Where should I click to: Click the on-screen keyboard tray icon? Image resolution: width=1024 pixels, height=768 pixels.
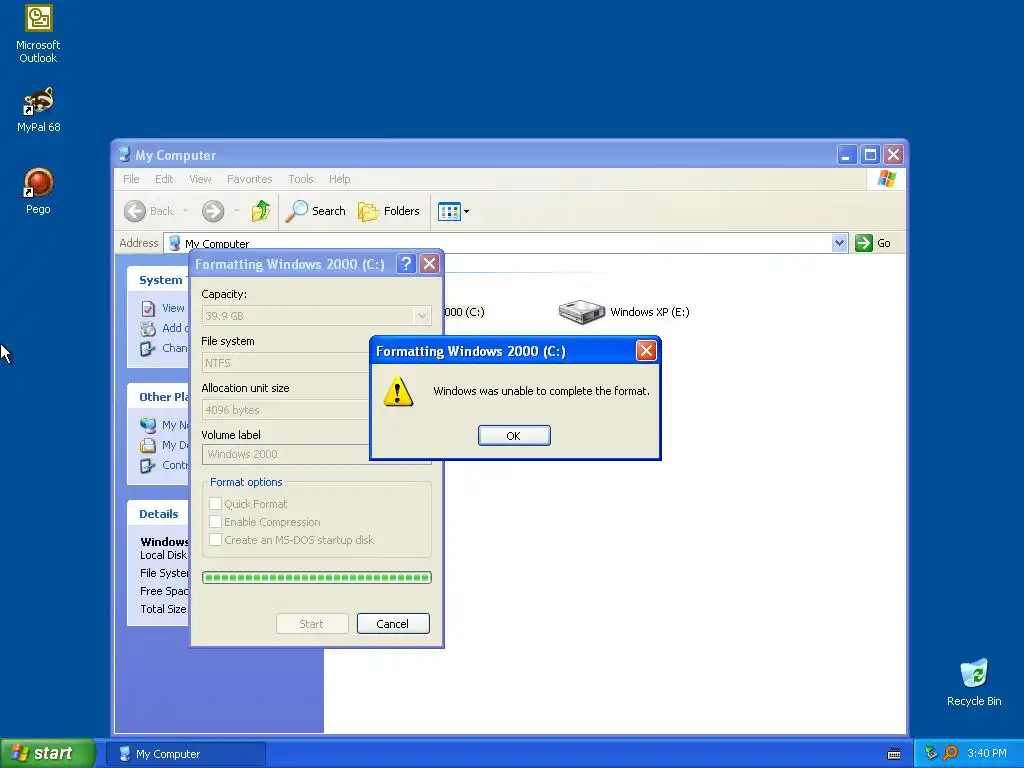pos(894,754)
